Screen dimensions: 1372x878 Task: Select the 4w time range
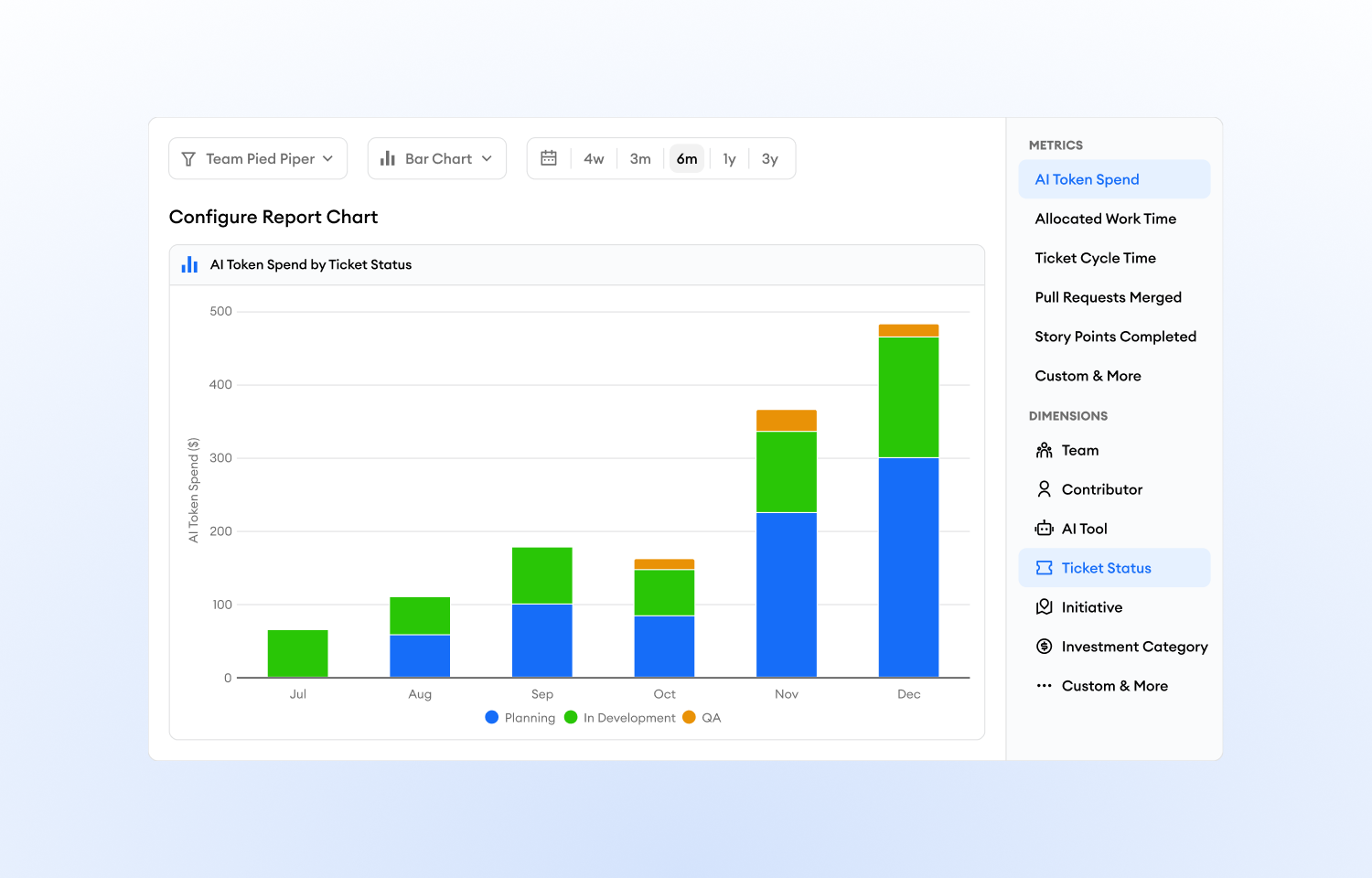594,159
